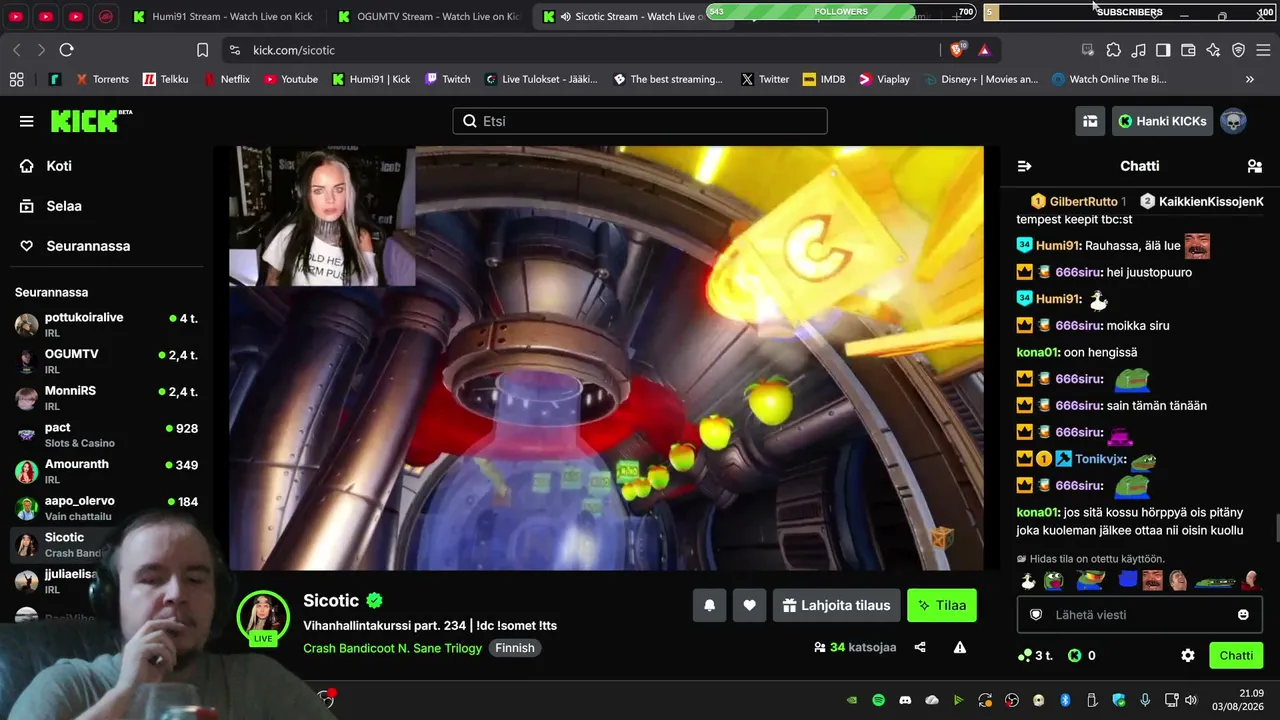Click Tonikvjx username in chat
The image size is (1280, 720).
(x=1100, y=459)
